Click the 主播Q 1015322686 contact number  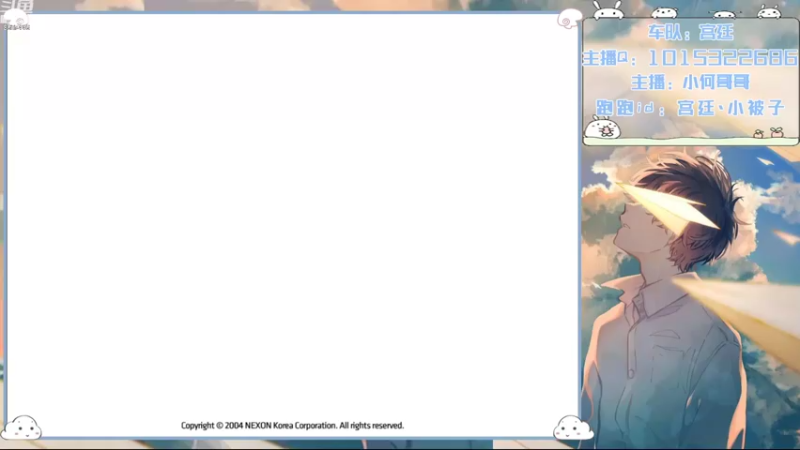(690, 58)
